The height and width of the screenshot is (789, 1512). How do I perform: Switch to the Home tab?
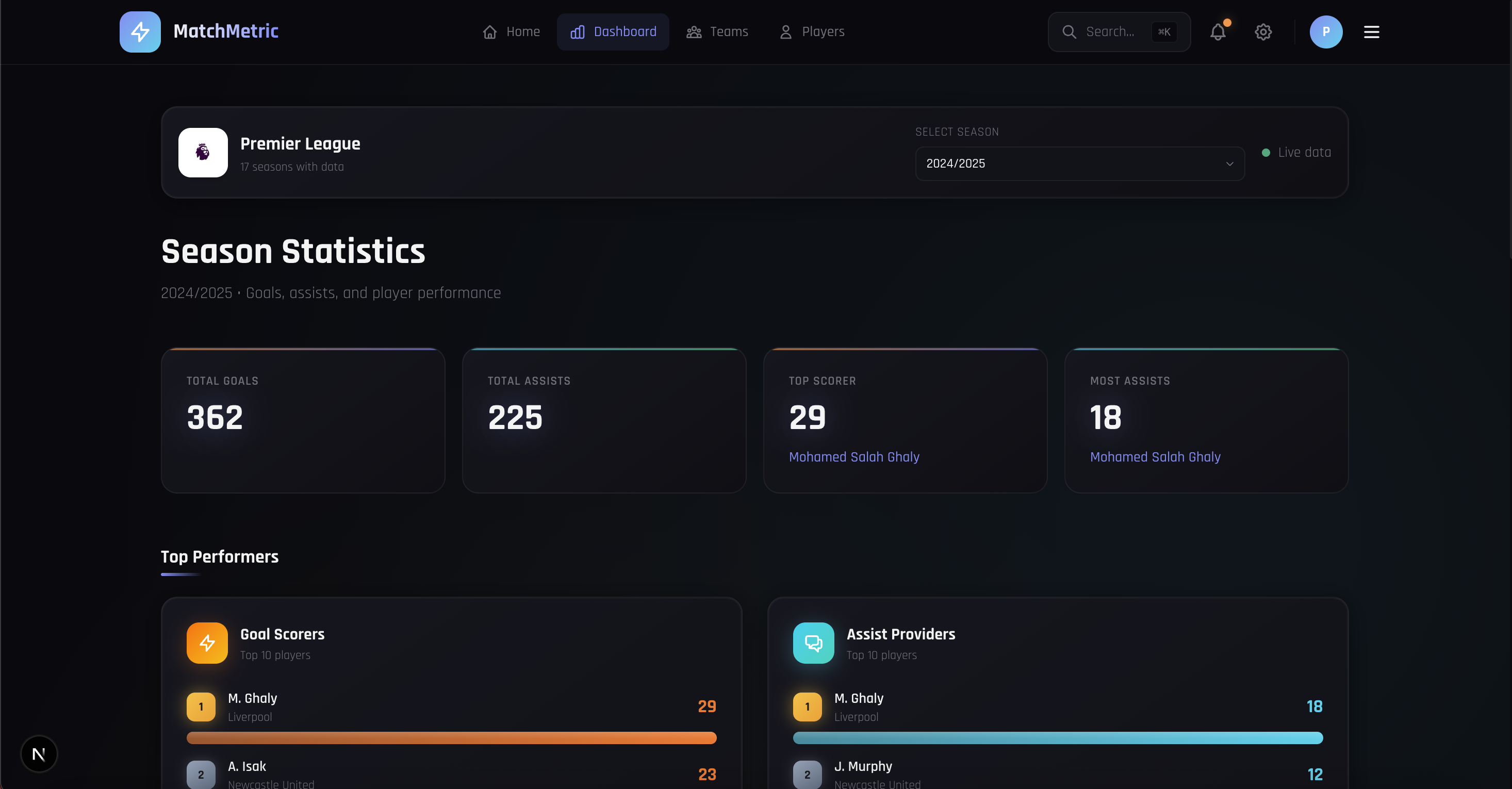point(511,31)
